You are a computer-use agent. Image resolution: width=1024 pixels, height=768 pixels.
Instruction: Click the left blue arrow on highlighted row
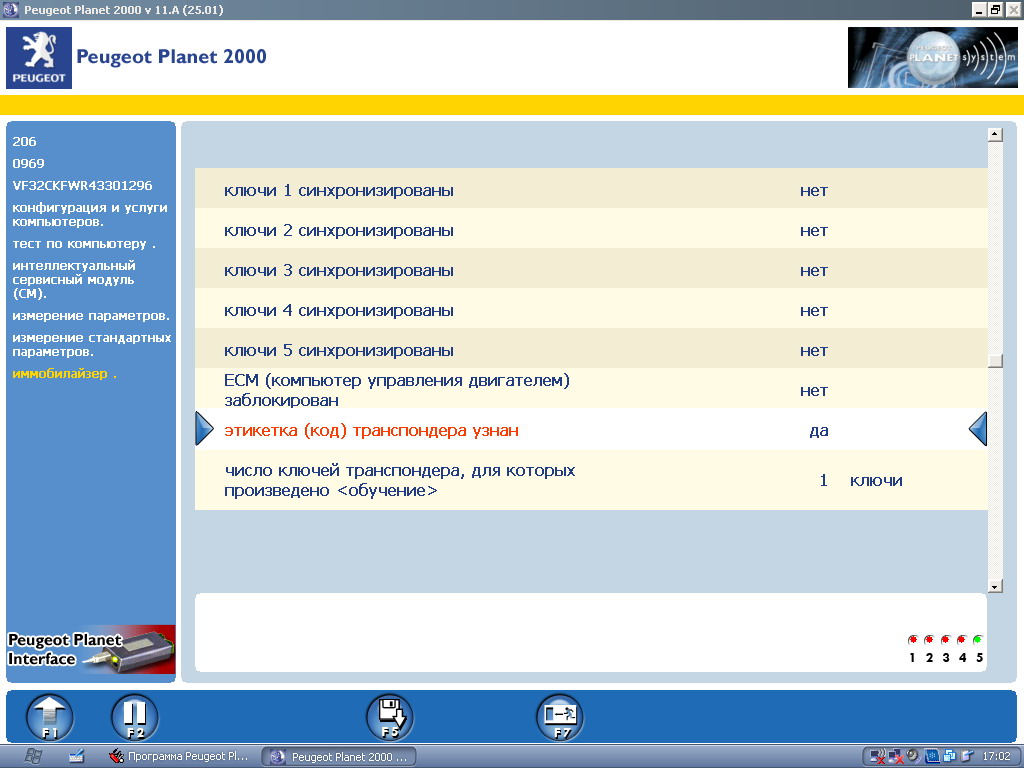tap(204, 429)
